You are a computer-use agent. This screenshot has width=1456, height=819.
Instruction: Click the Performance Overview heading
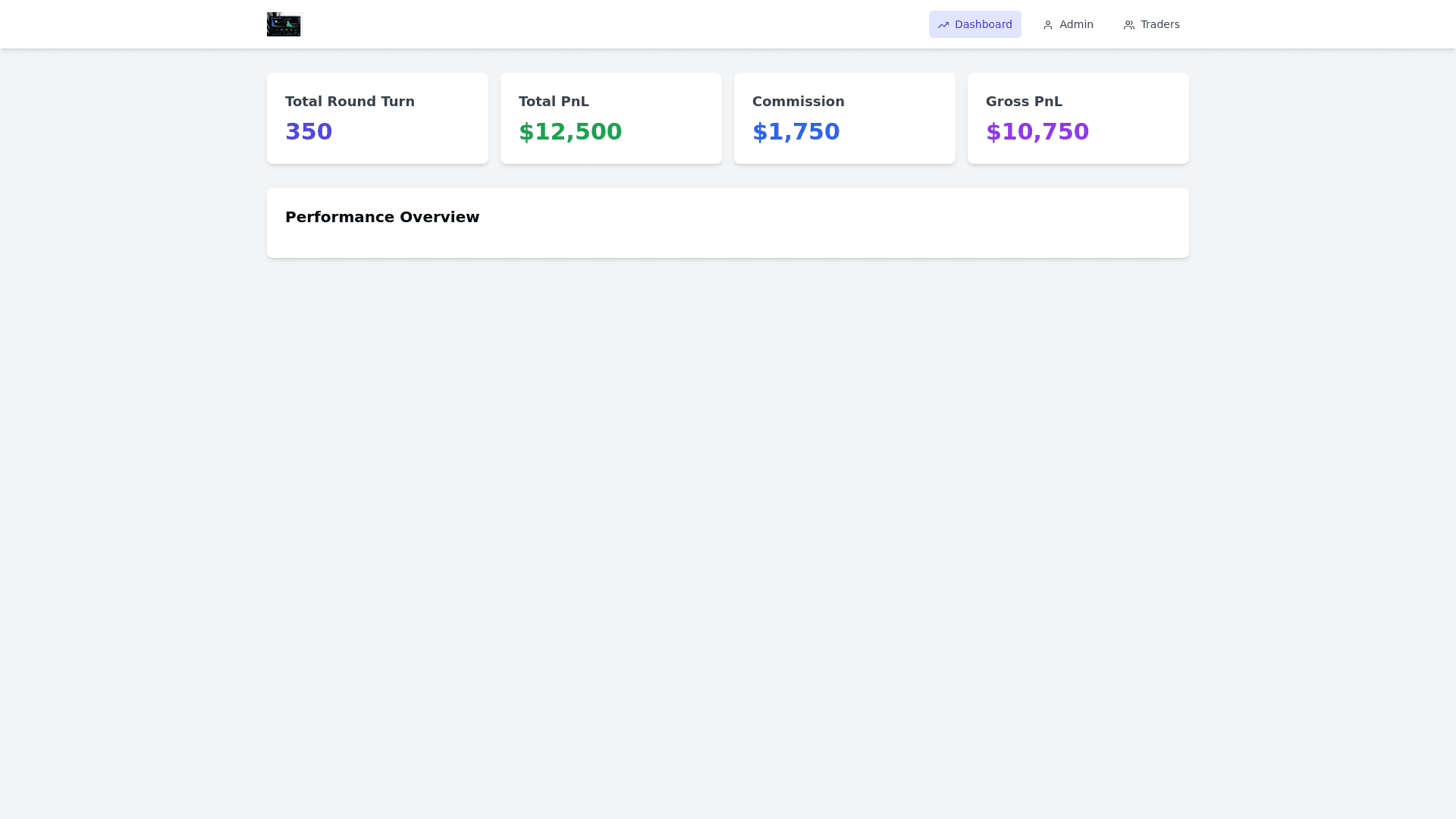tap(382, 218)
